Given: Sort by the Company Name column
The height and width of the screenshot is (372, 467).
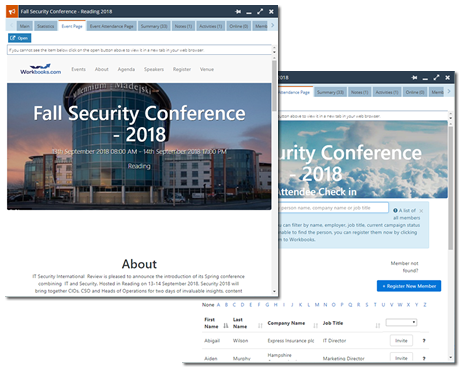Looking at the screenshot, I should click(x=315, y=326).
